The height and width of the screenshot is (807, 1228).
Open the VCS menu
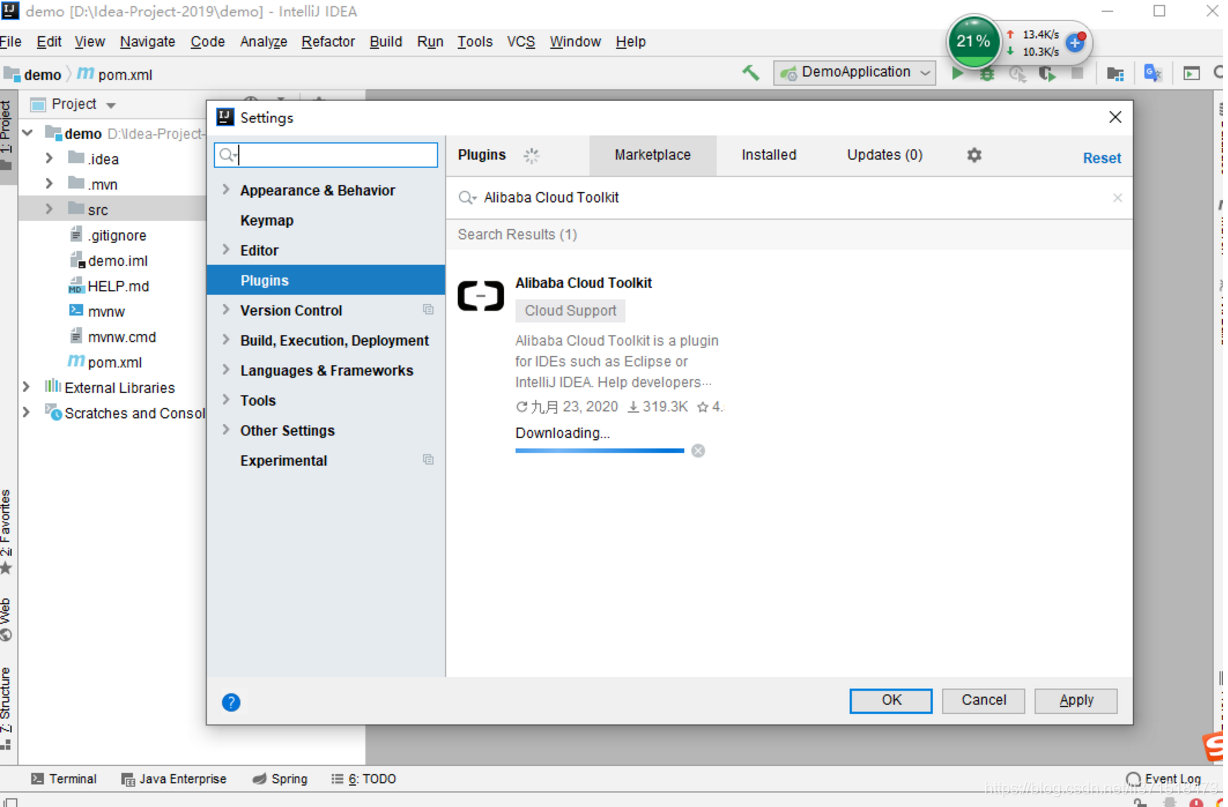click(x=521, y=42)
